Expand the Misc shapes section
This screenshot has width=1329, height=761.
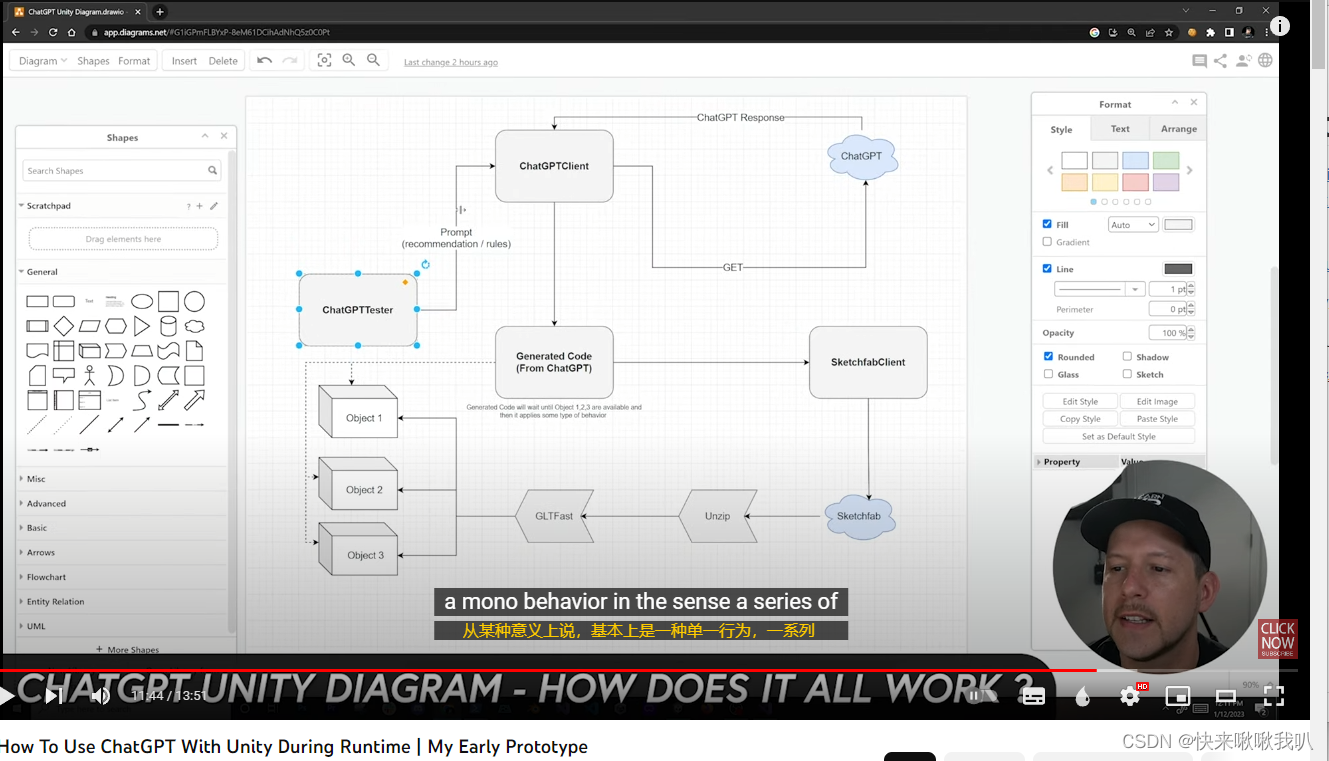pos(33,479)
